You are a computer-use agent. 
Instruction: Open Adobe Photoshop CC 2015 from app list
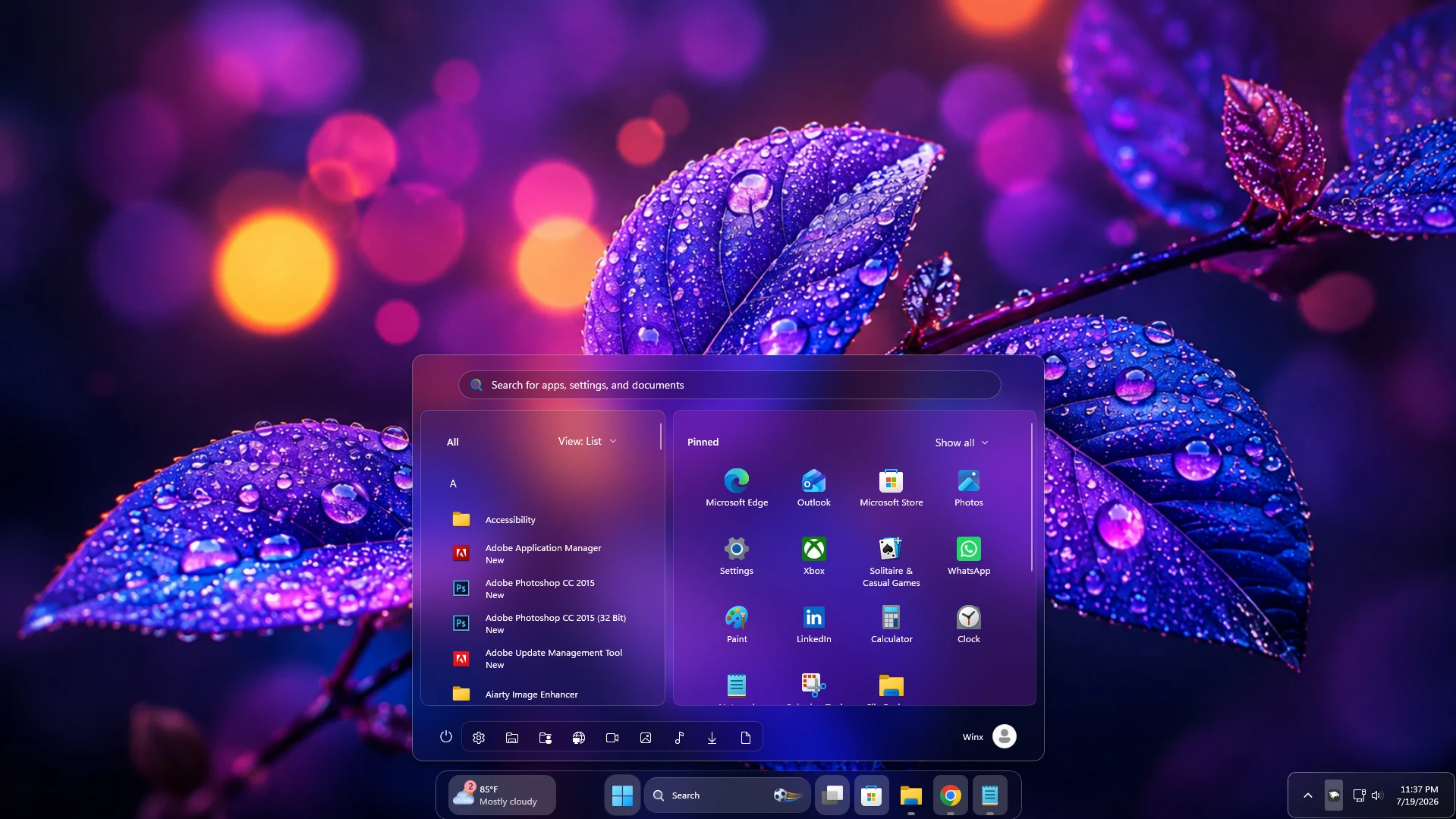543,588
